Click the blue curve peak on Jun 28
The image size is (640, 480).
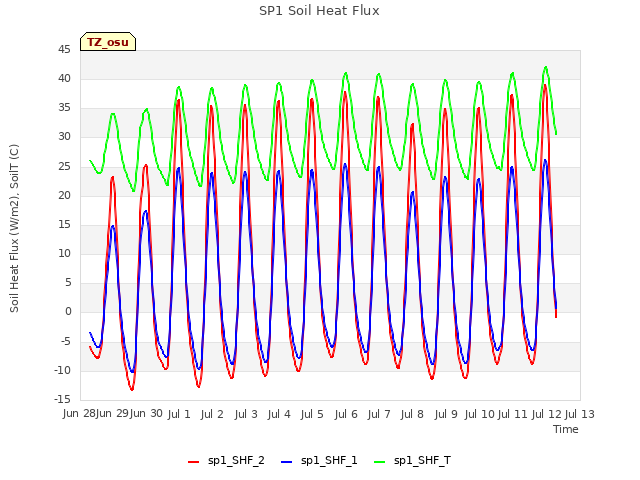(112, 226)
